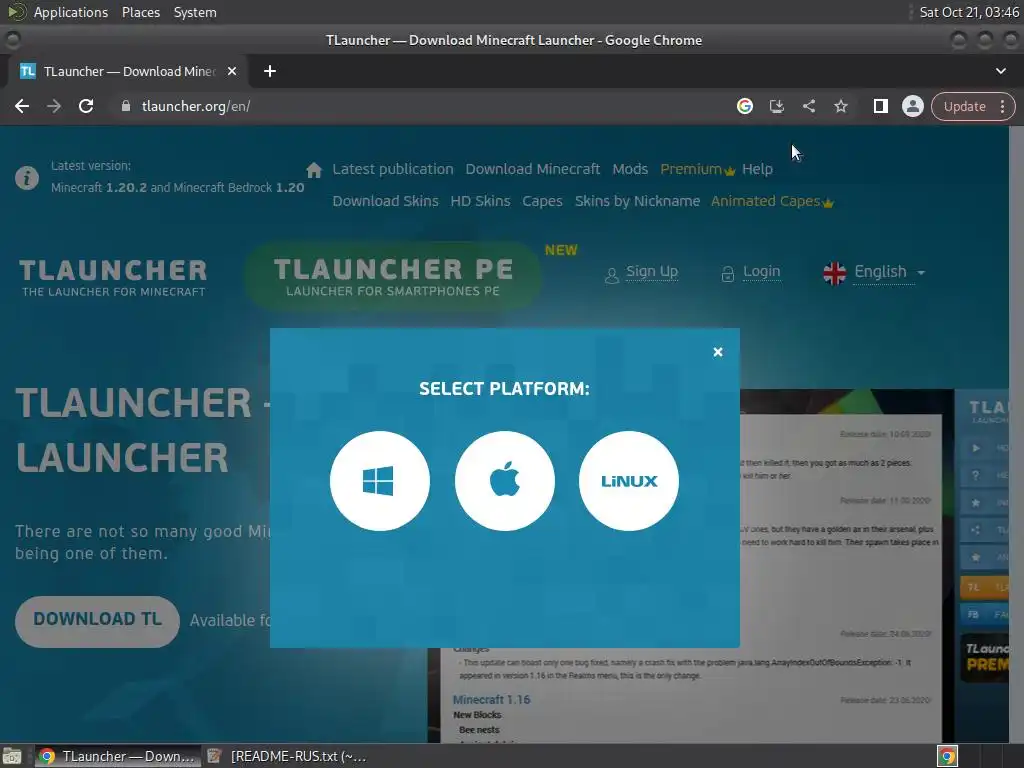Reload the TLauncher page
This screenshot has width=1024, height=768.
86,106
